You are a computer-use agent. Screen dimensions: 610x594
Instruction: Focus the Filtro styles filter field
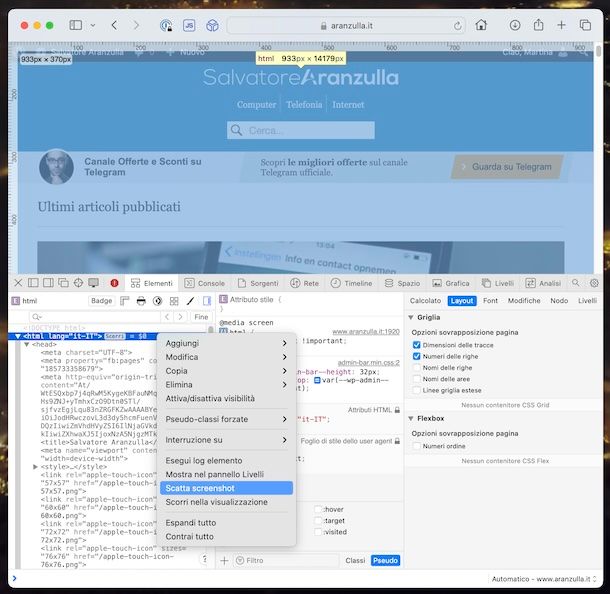pos(286,560)
